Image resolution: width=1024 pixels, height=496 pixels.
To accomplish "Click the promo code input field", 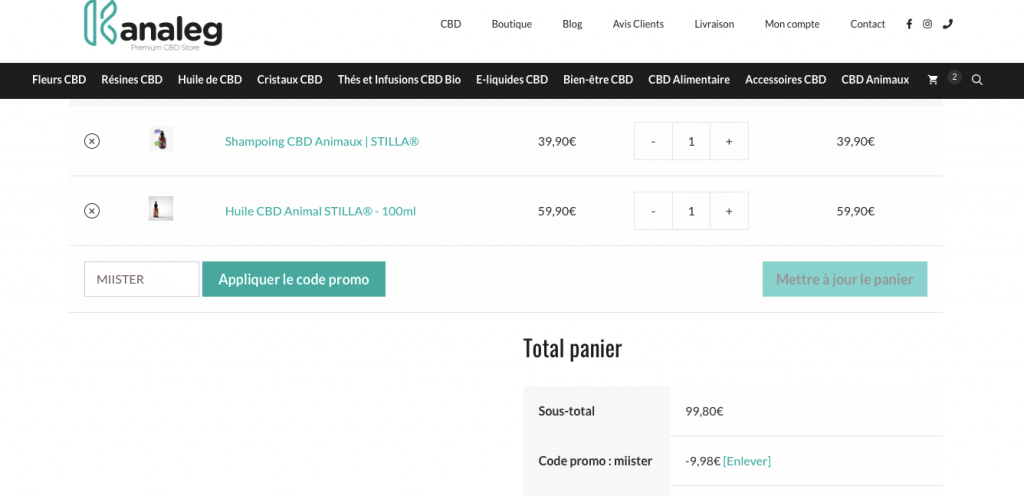I will (142, 279).
